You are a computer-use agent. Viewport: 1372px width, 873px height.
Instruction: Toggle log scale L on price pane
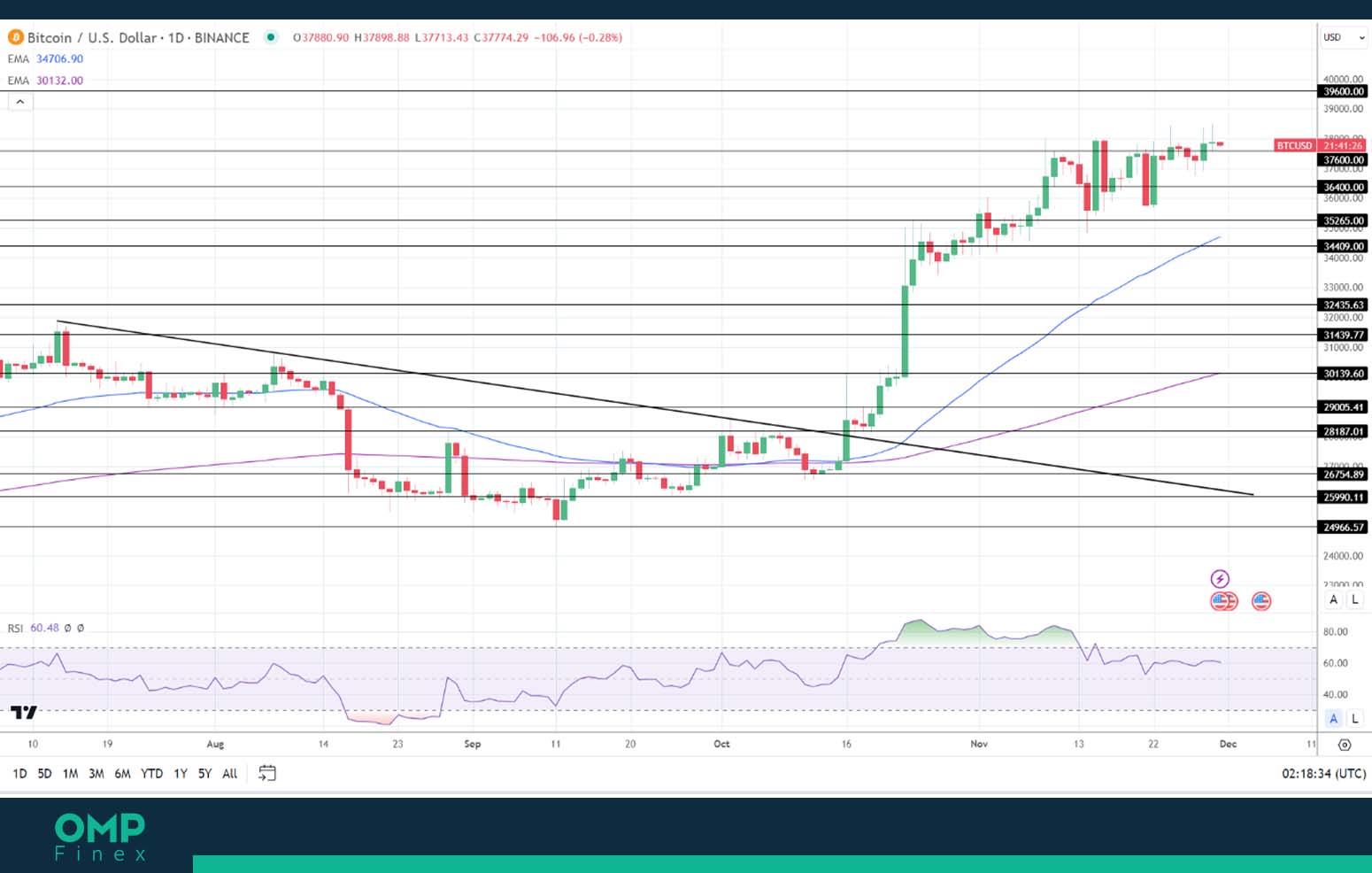1355,599
